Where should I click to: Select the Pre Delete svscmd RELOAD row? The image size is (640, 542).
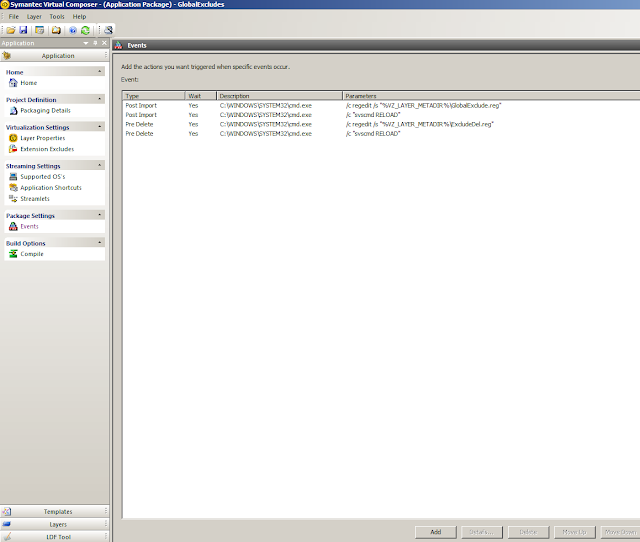[381, 134]
